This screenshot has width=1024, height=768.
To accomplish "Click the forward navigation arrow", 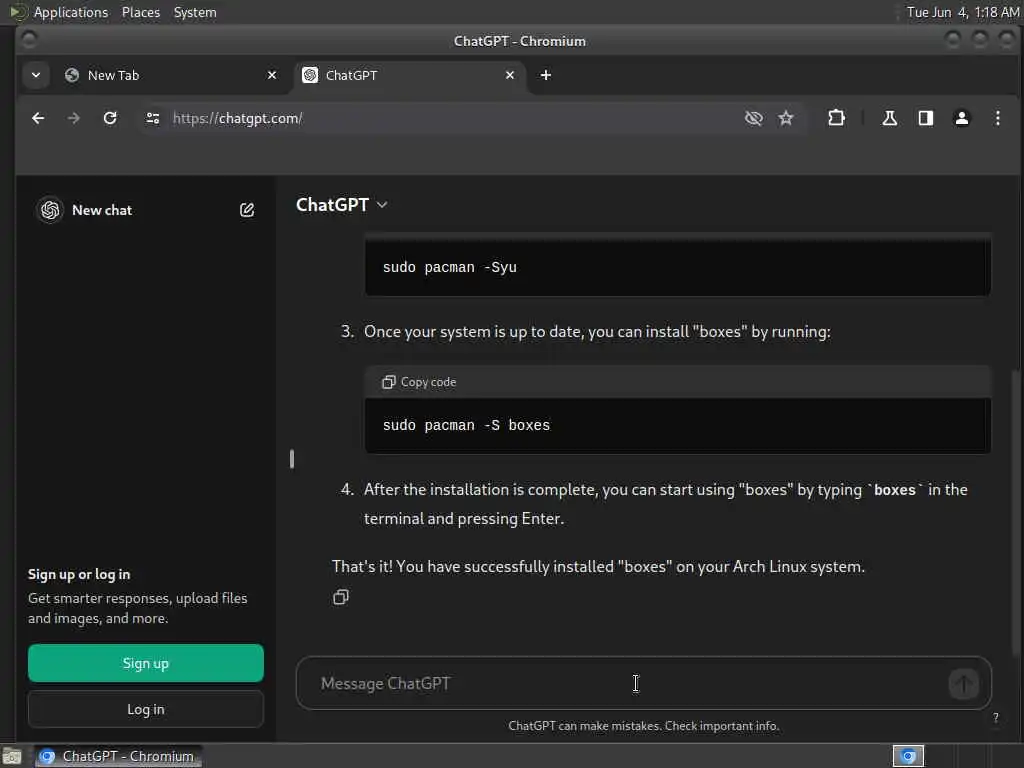I will coord(74,118).
